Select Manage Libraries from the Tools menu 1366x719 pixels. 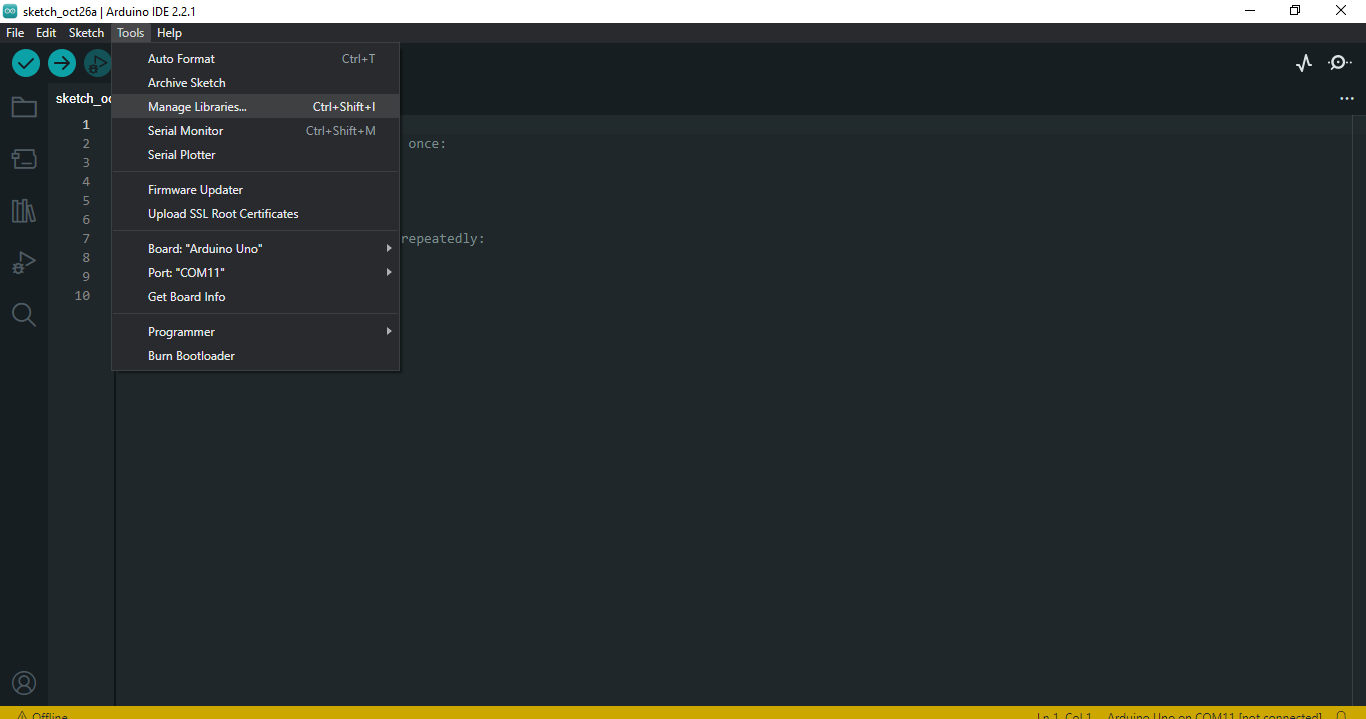point(196,106)
